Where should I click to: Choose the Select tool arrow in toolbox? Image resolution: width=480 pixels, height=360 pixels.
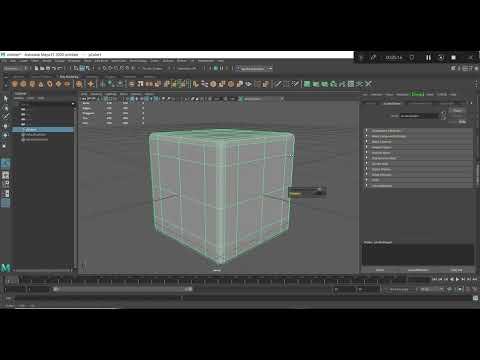tap(6, 99)
